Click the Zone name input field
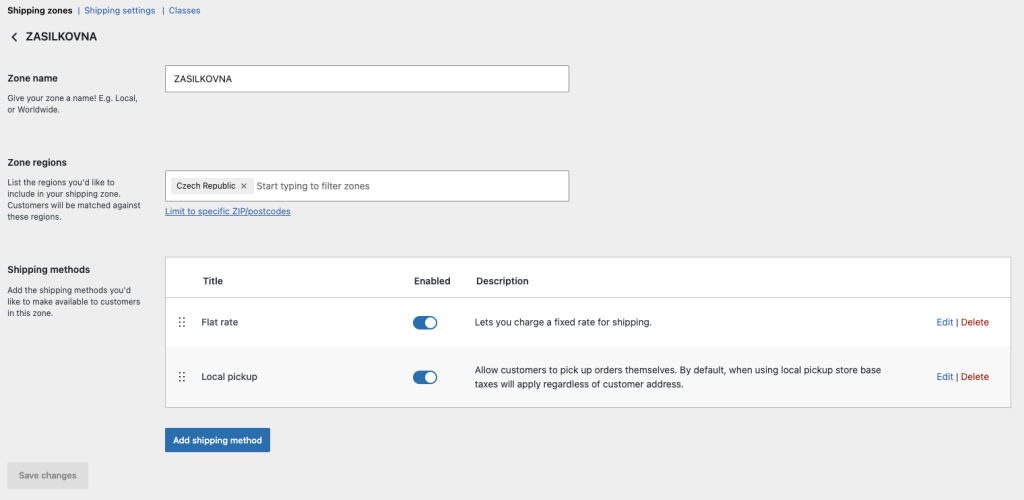The height and width of the screenshot is (500, 1024). pyautogui.click(x=367, y=78)
